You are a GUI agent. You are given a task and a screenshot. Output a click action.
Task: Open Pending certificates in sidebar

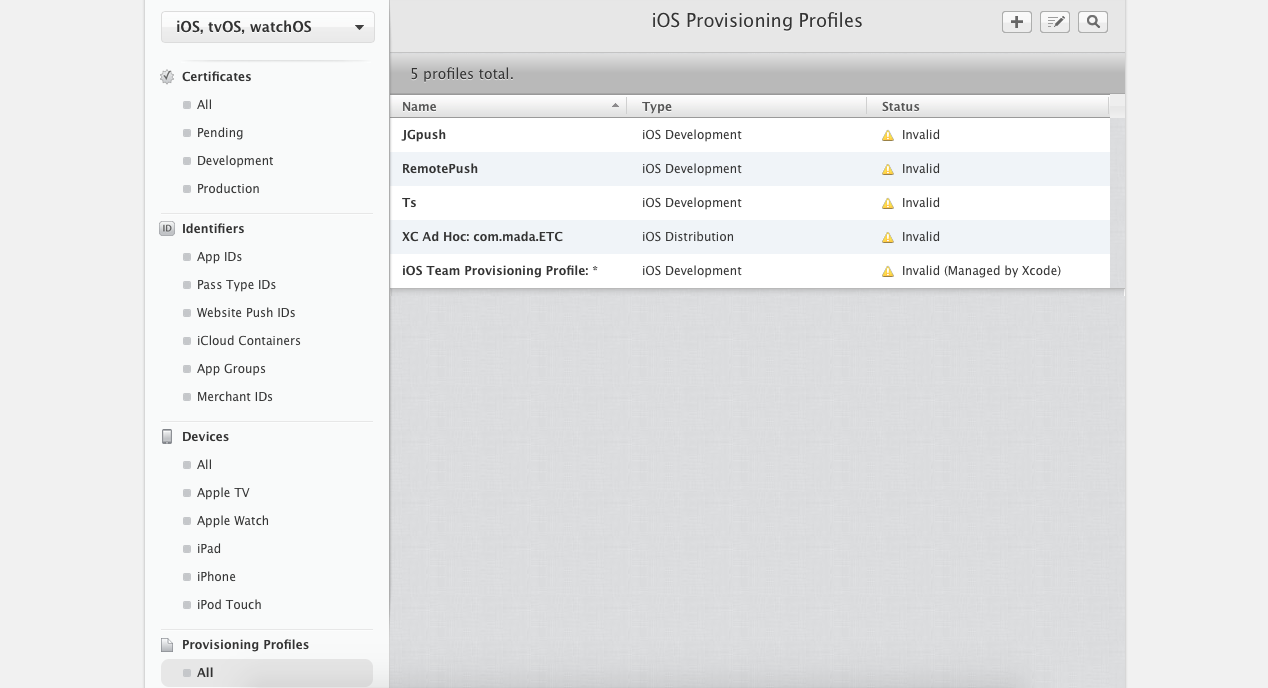click(220, 133)
